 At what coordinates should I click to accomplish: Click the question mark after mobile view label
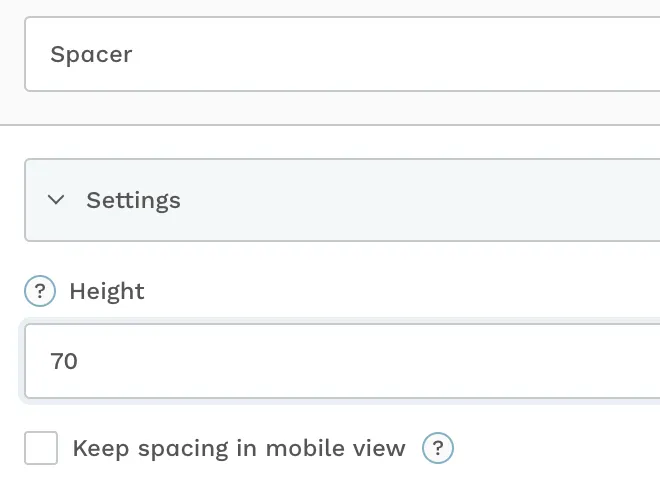[x=438, y=448]
